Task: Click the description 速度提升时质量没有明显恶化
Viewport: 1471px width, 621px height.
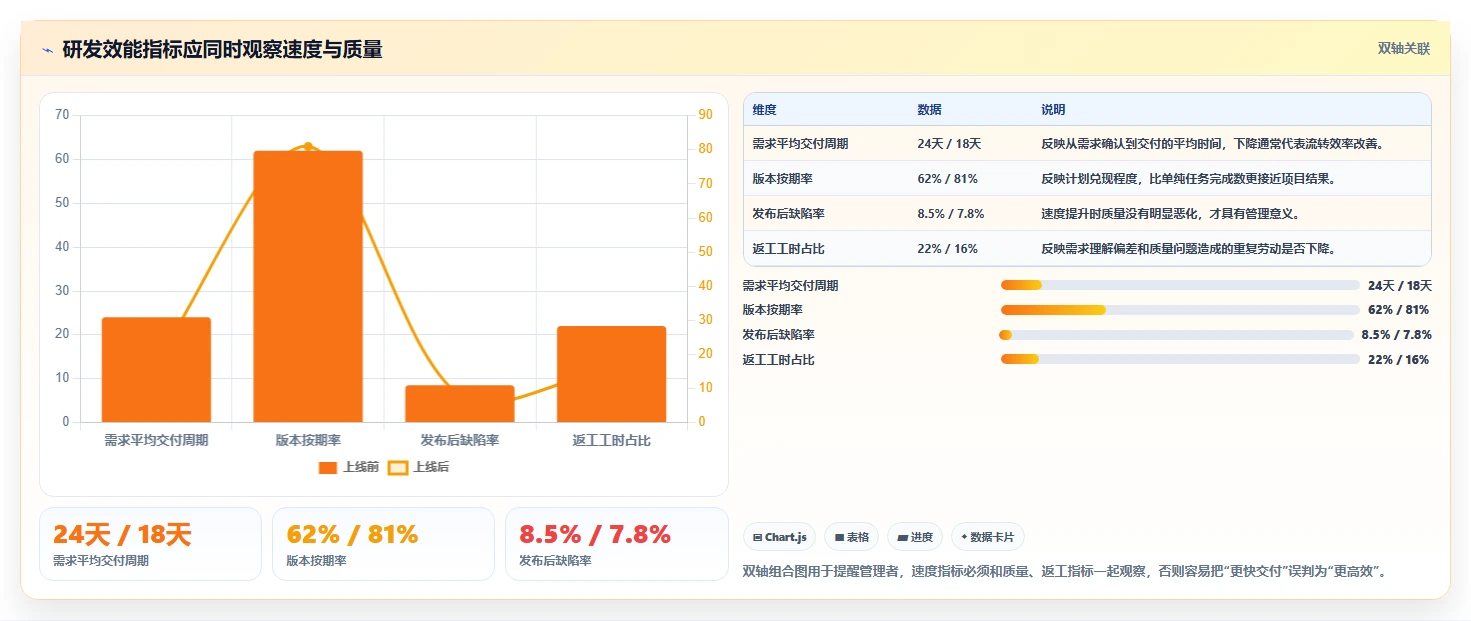Action: click(x=1170, y=214)
